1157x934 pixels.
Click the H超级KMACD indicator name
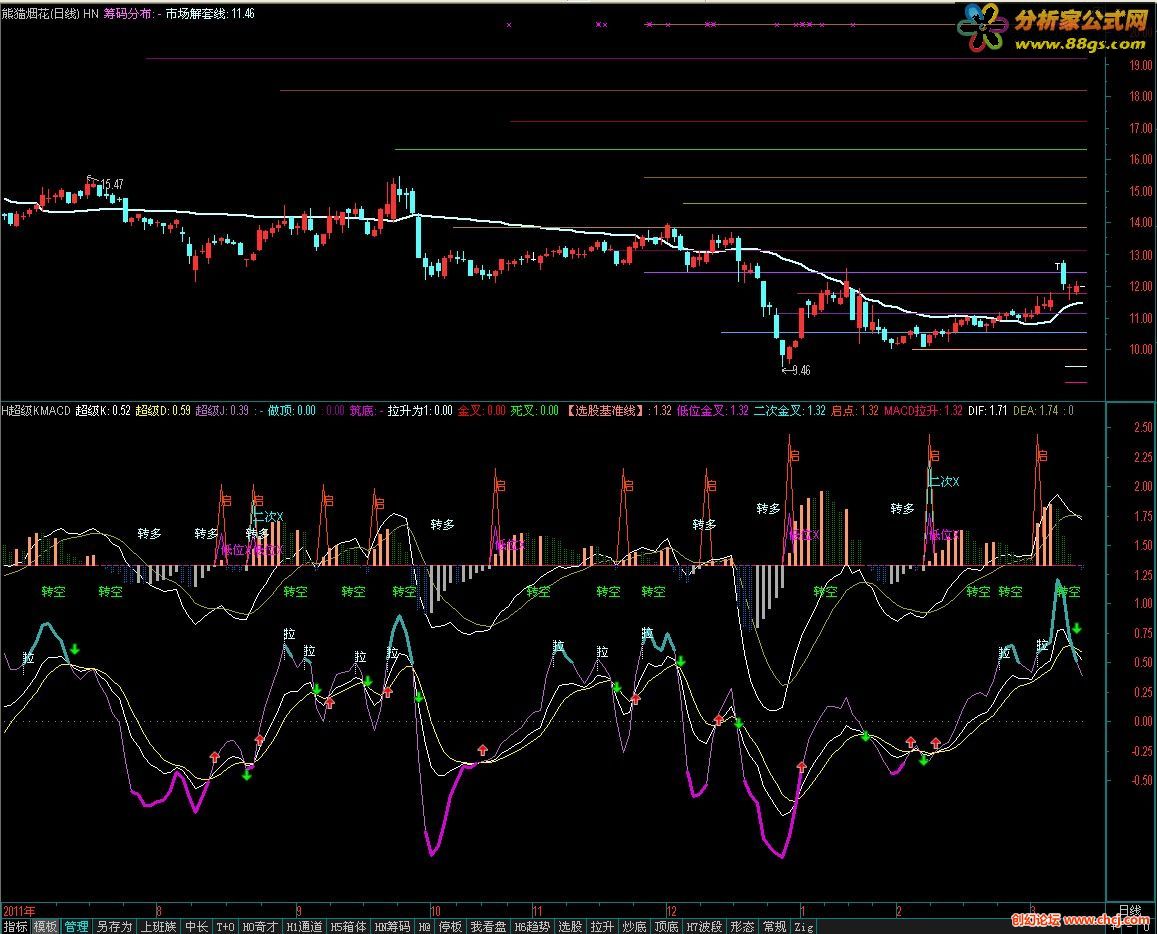(36, 410)
